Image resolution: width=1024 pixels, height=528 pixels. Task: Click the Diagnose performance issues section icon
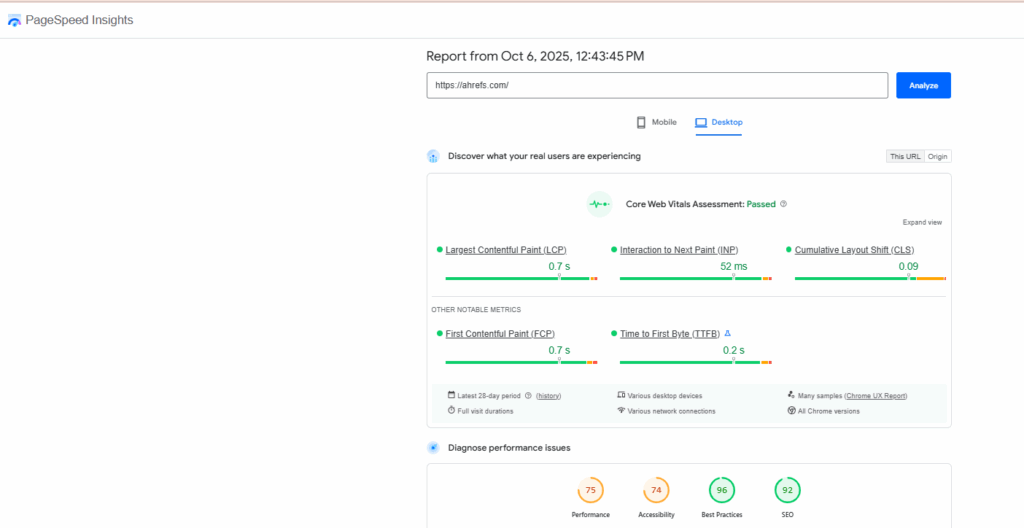(x=433, y=448)
